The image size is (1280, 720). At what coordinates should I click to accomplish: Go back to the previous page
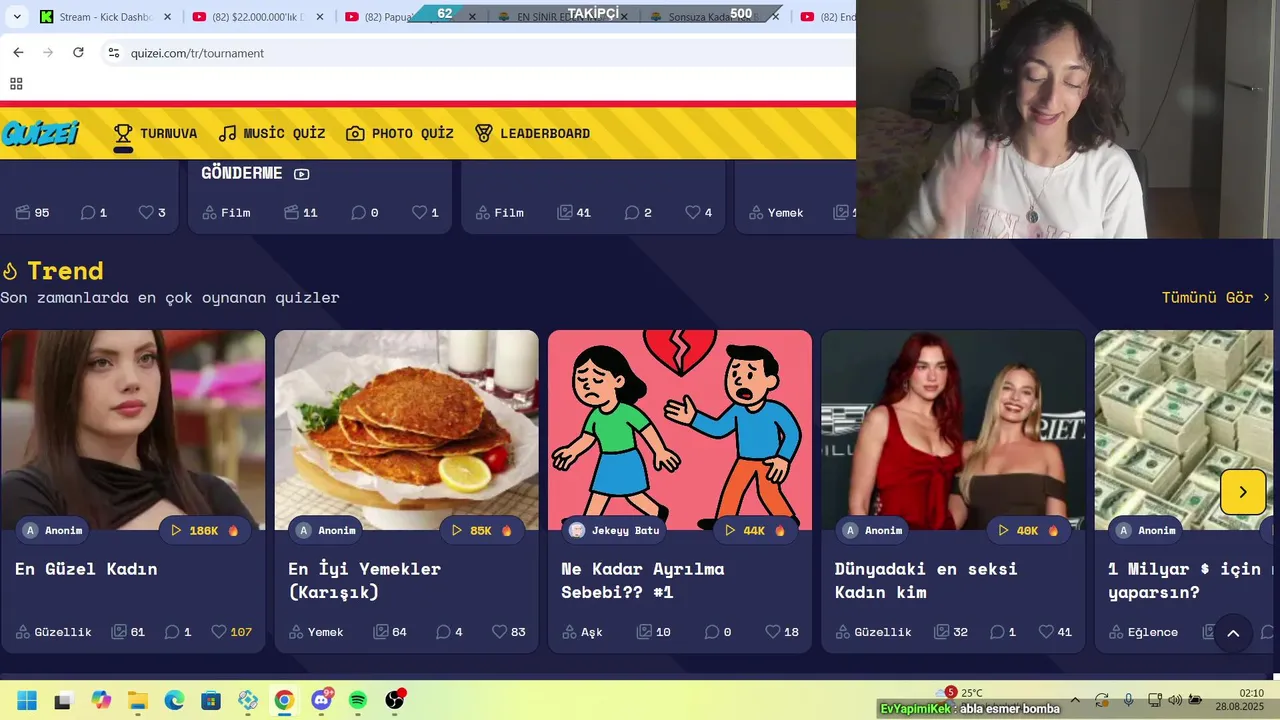pos(18,53)
